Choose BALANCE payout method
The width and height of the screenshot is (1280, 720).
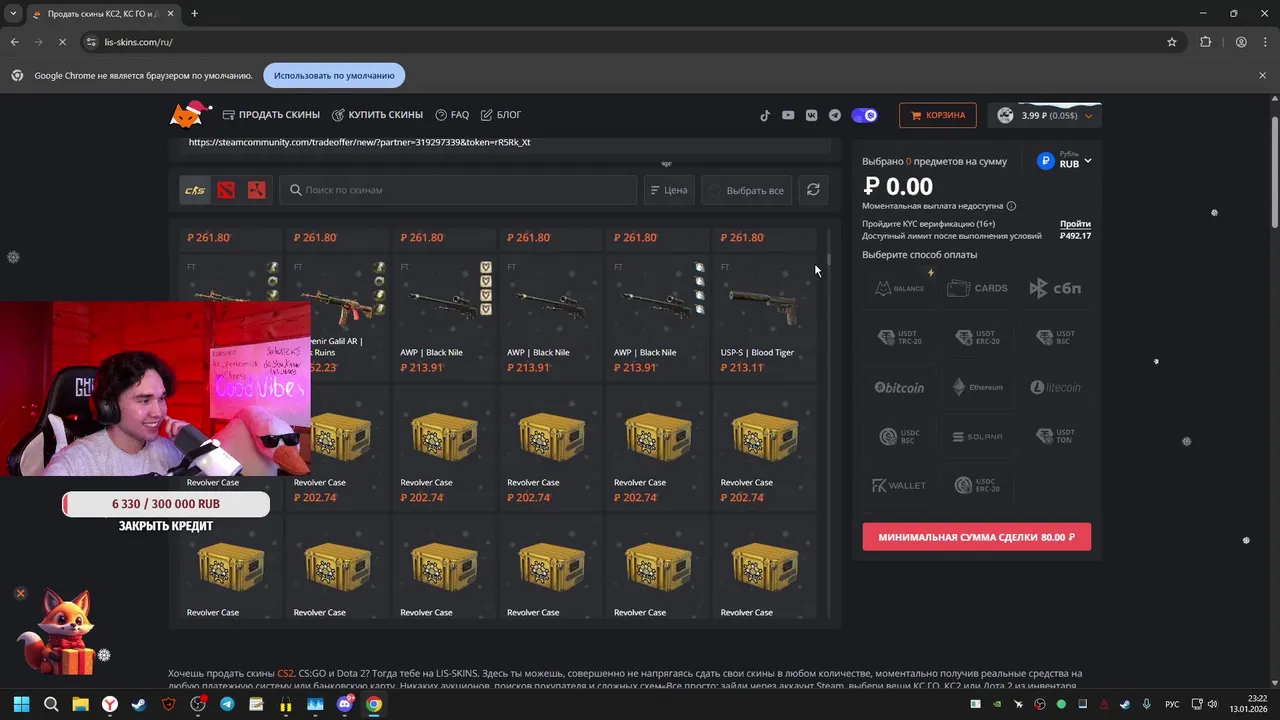[x=899, y=288]
